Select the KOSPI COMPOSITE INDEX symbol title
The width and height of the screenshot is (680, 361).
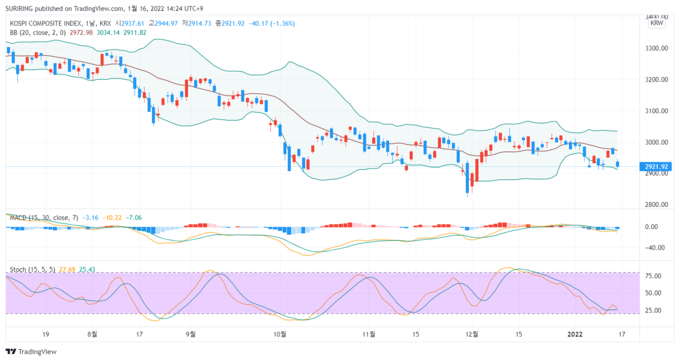46,23
